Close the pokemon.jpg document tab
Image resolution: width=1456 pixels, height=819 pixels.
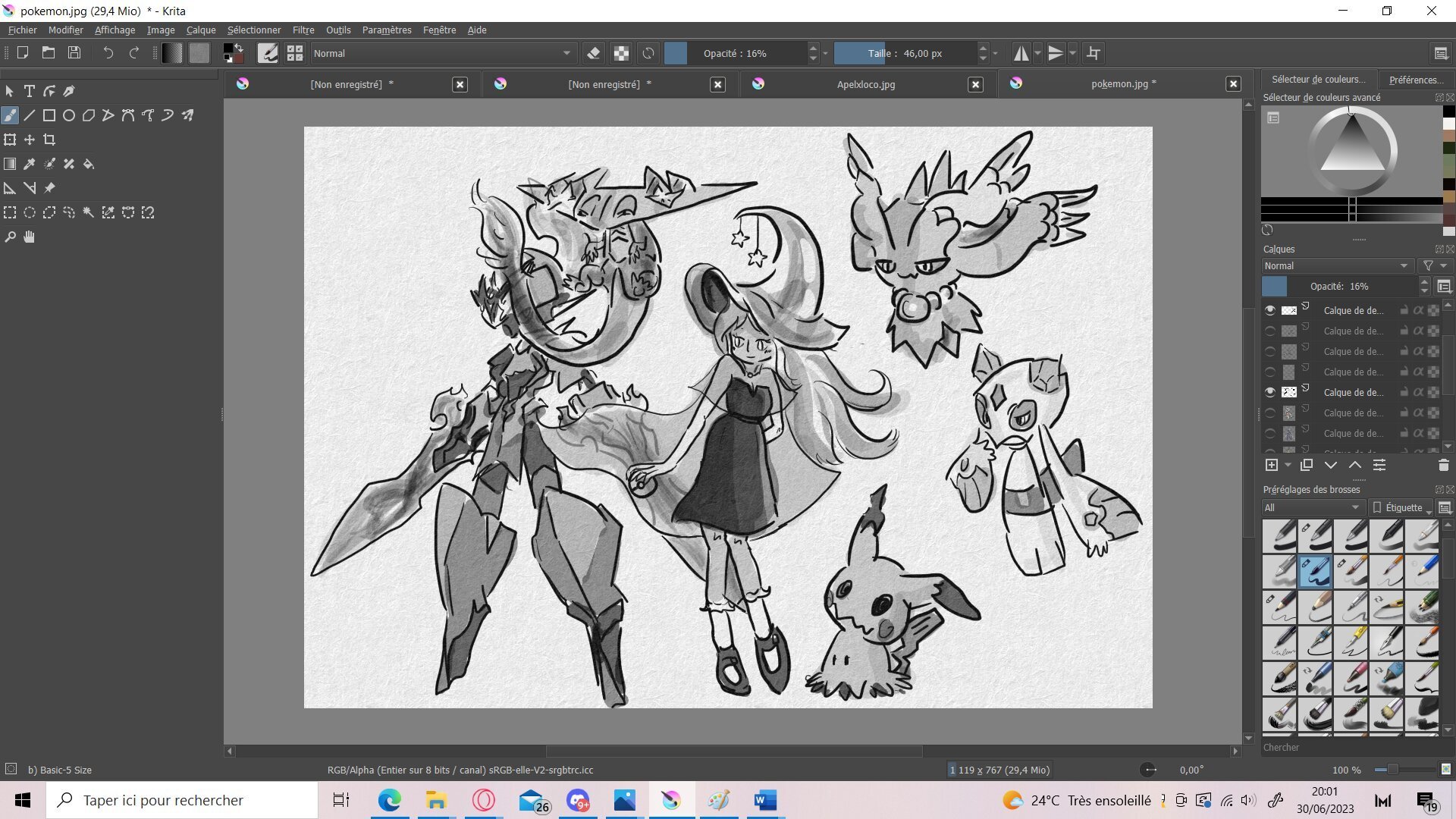1234,84
